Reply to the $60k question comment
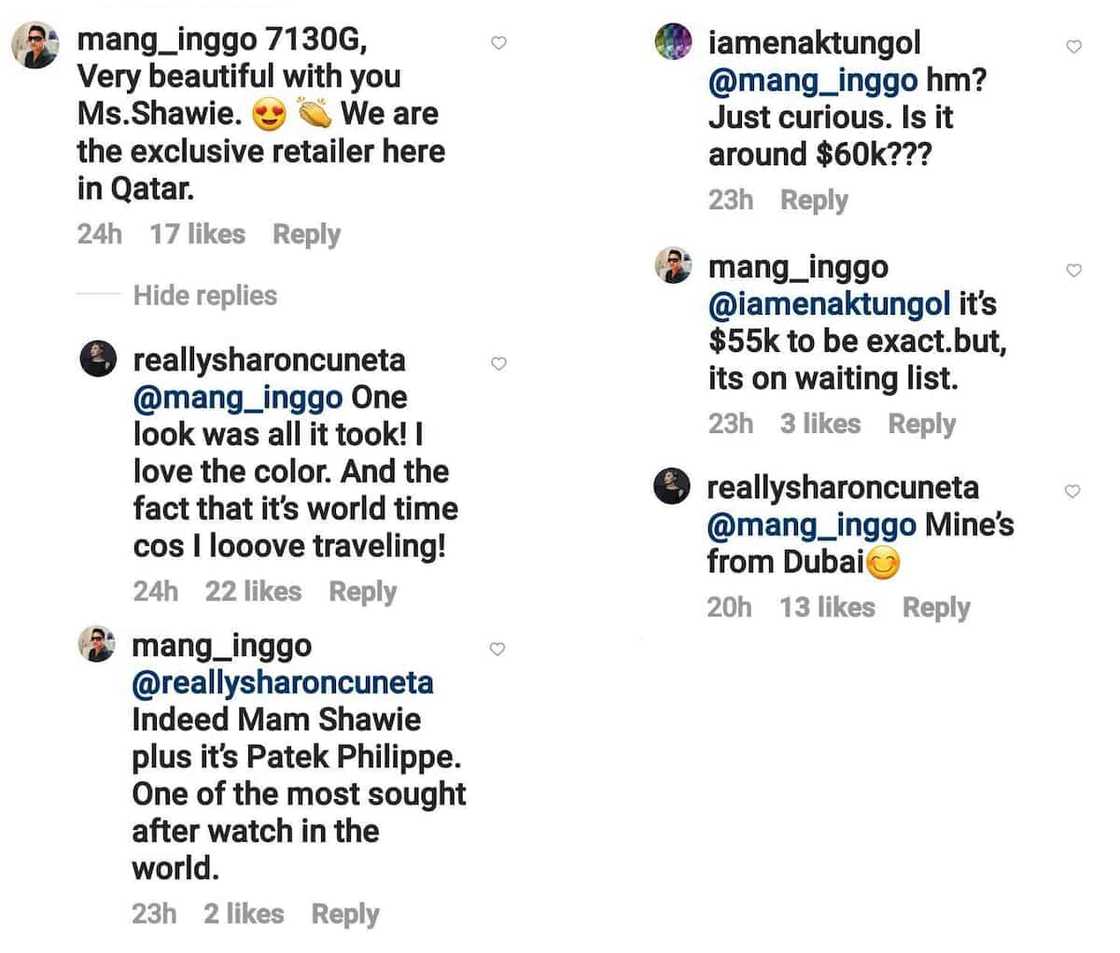Image resolution: width=1120 pixels, height=953 pixels. point(814,201)
